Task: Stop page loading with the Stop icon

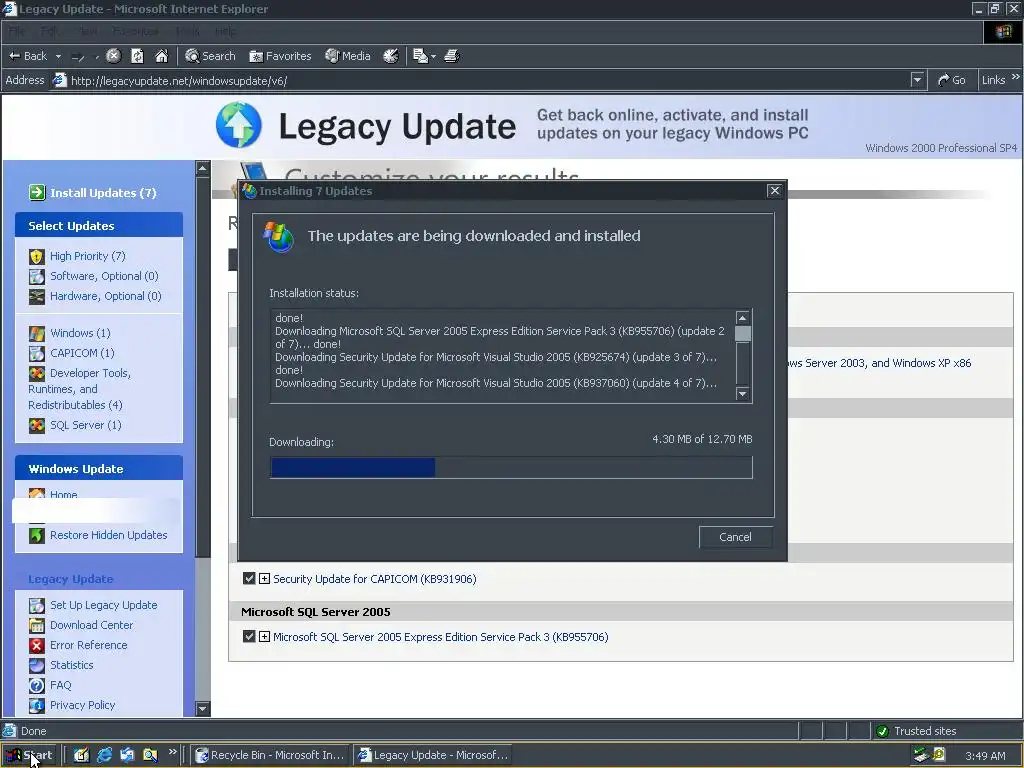Action: 114,56
